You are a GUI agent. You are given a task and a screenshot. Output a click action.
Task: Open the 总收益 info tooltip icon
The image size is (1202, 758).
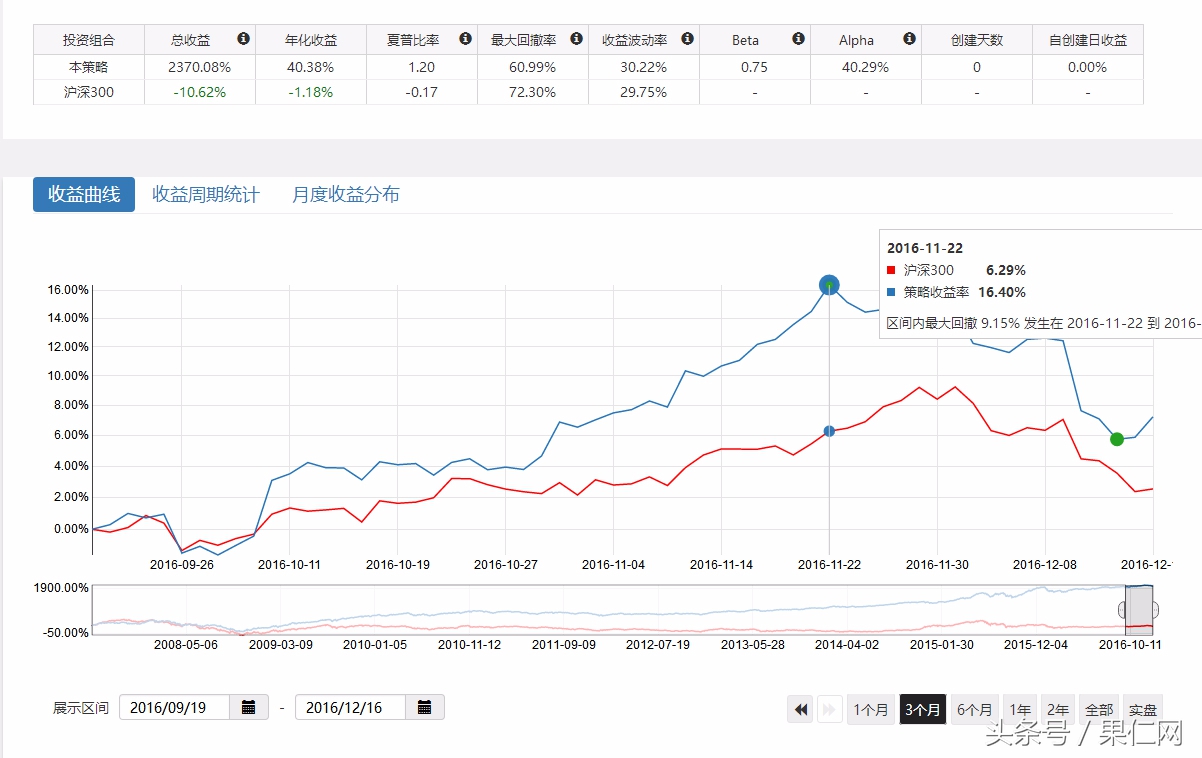(241, 39)
